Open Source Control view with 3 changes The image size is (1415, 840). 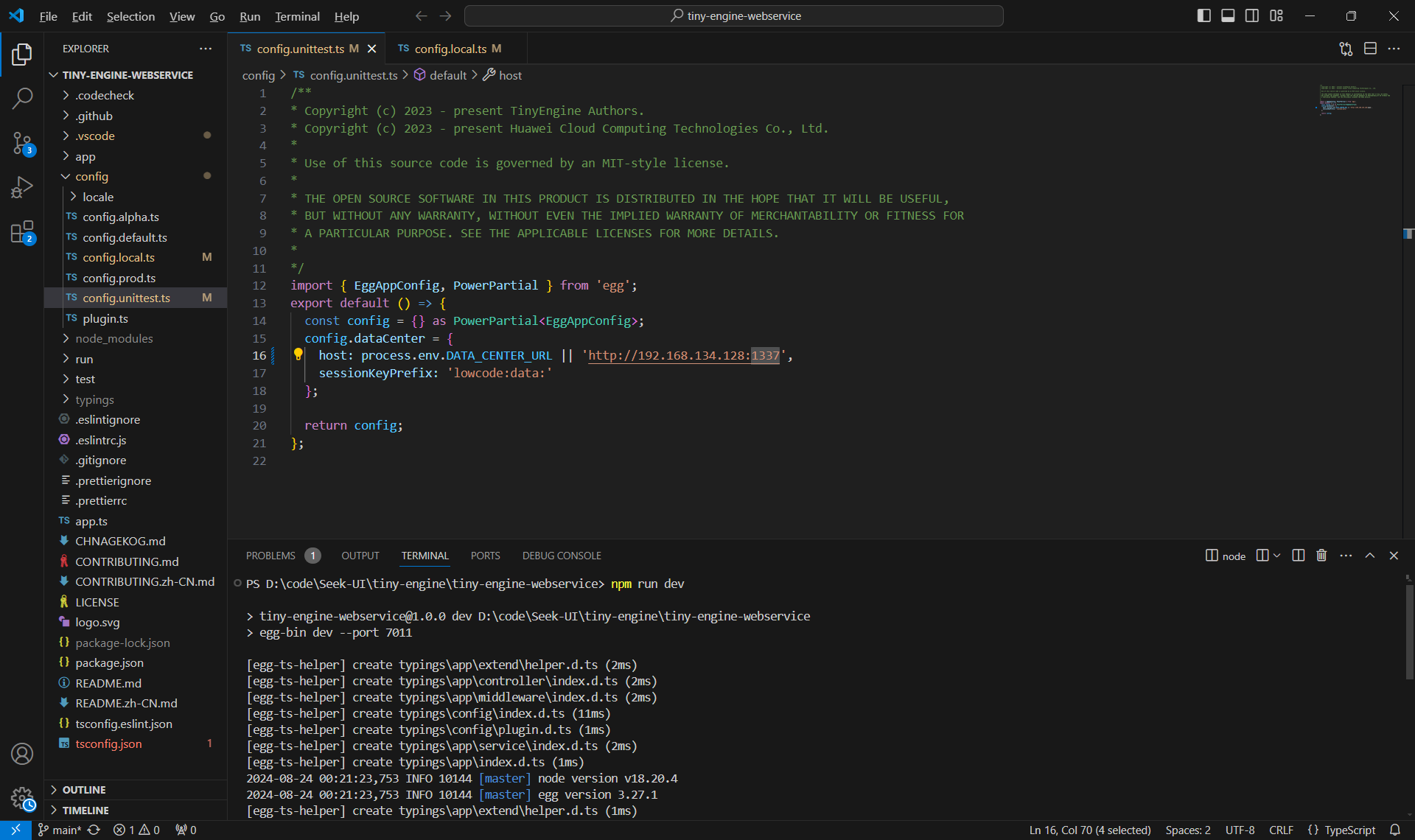click(22, 143)
